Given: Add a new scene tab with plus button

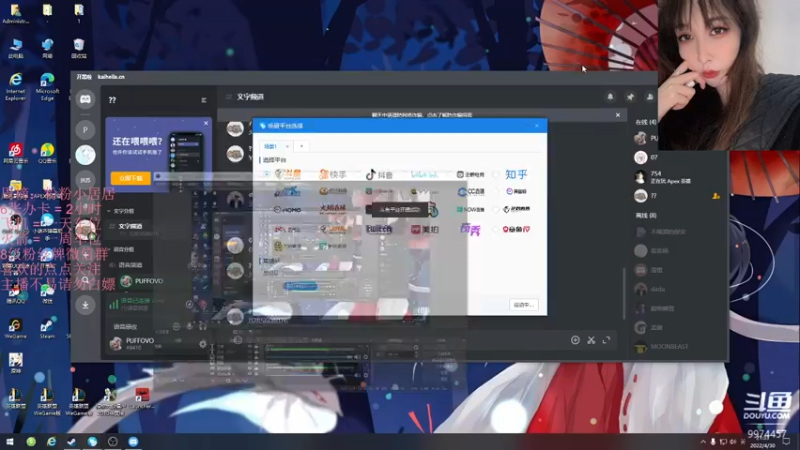Looking at the screenshot, I should coord(302,146).
